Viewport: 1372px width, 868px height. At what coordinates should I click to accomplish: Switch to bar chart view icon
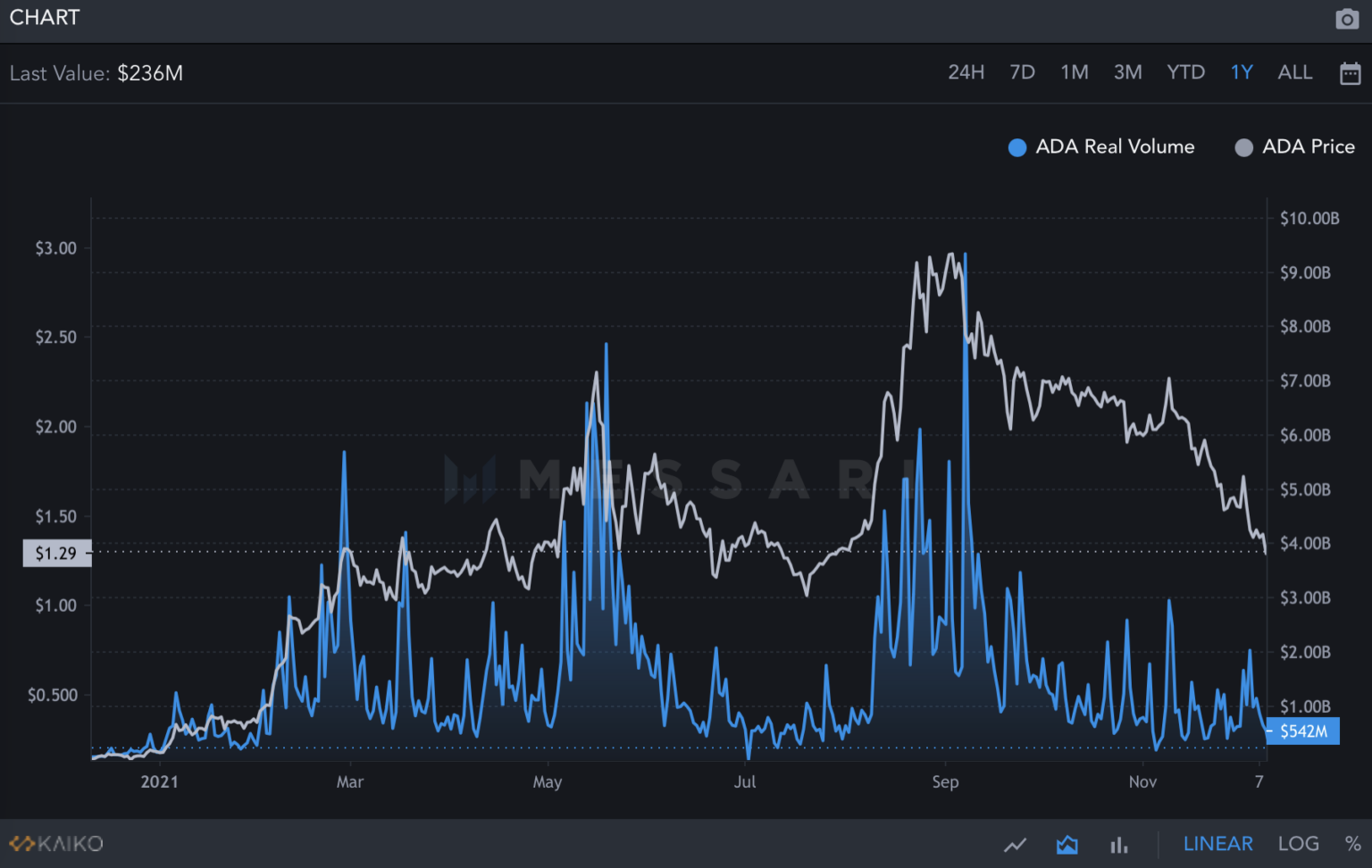tap(1118, 844)
